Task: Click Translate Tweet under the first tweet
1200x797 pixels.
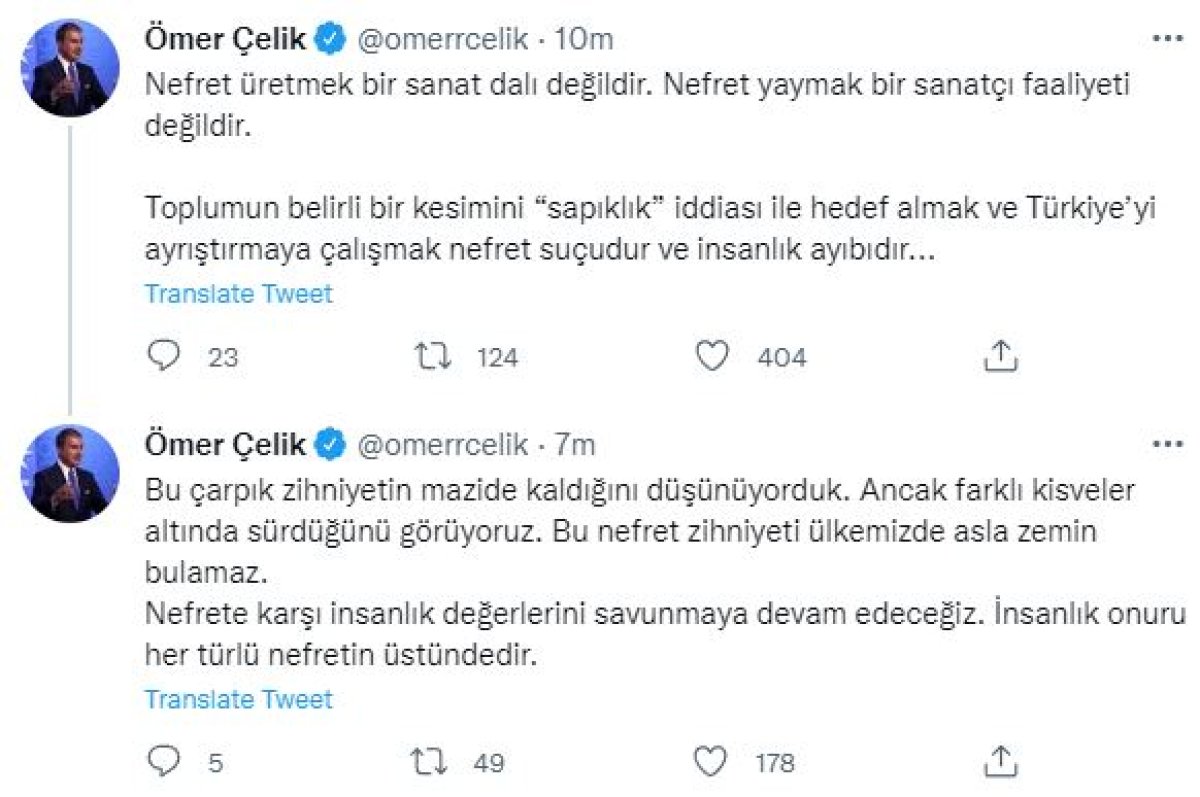Action: click(x=238, y=294)
